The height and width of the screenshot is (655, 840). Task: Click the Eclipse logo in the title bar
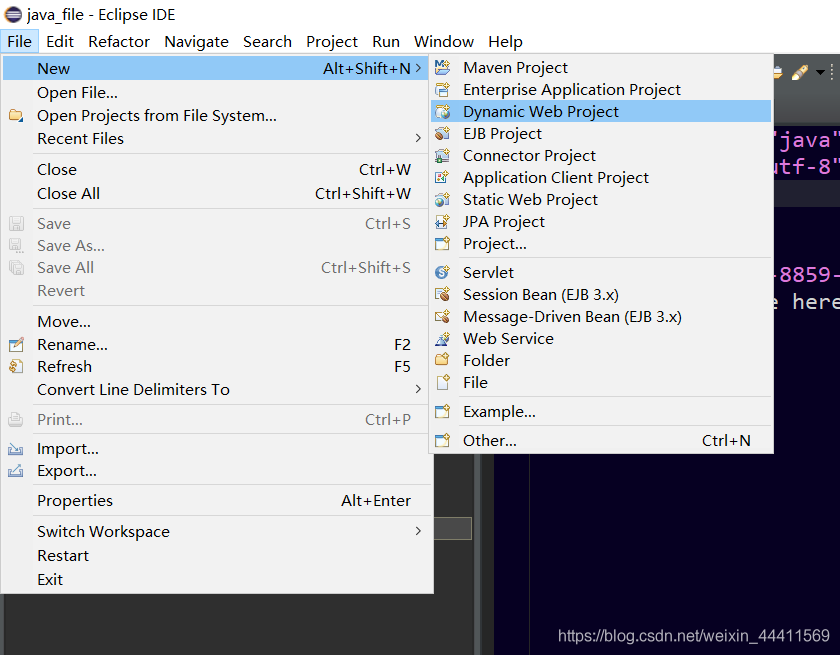tap(13, 14)
